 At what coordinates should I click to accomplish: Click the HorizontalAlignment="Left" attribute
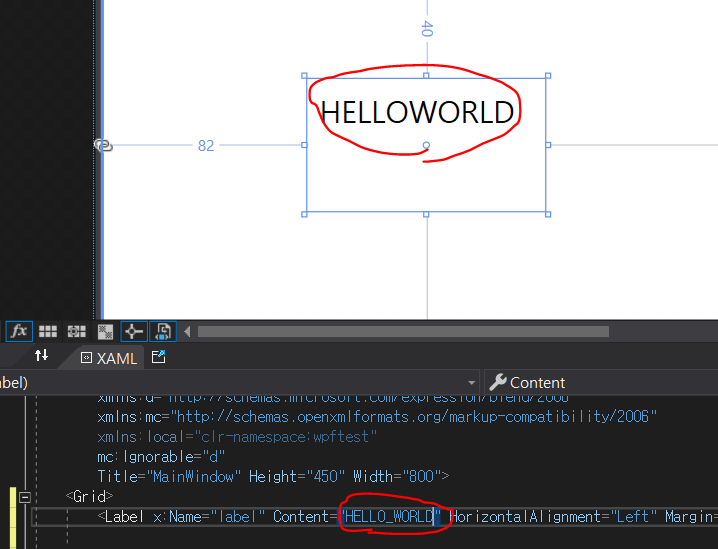point(553,517)
